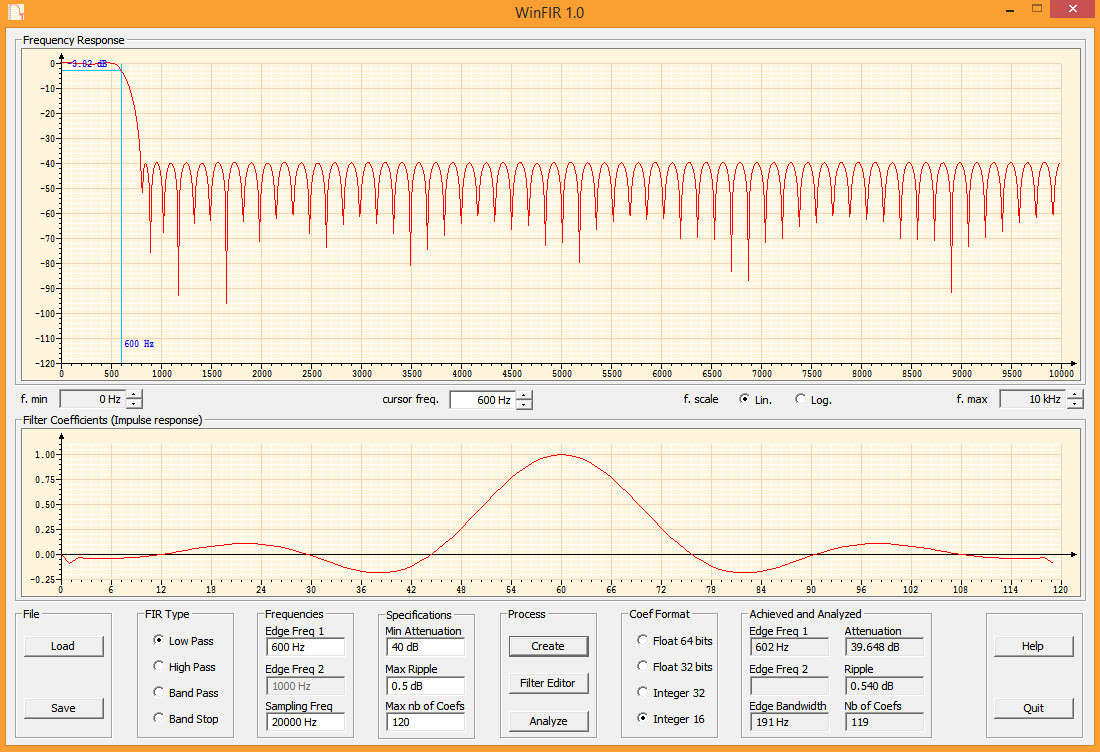
Task: Click the Analyze button
Action: [548, 720]
